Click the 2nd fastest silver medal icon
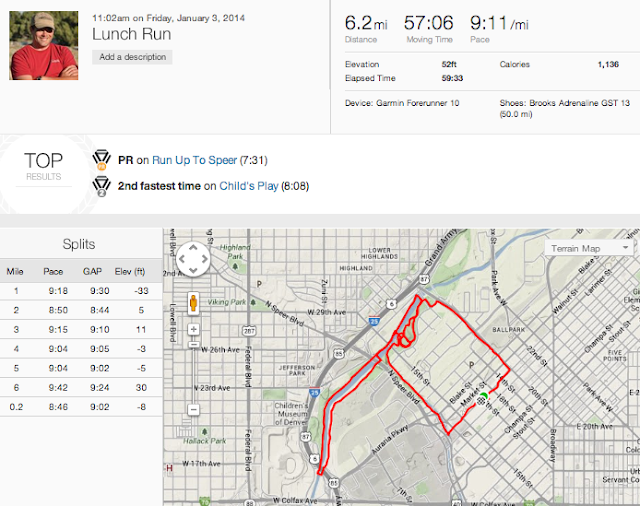The image size is (640, 506). 102,186
